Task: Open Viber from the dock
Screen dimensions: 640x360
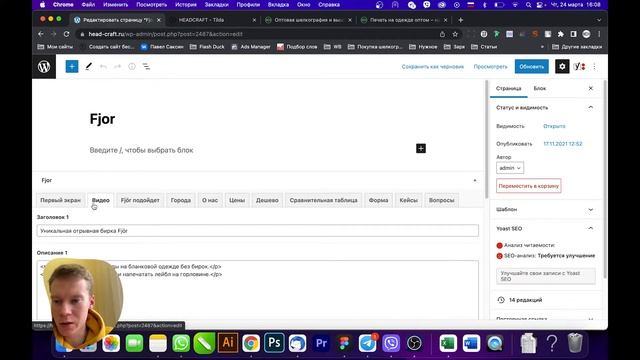Action: [x=391, y=343]
